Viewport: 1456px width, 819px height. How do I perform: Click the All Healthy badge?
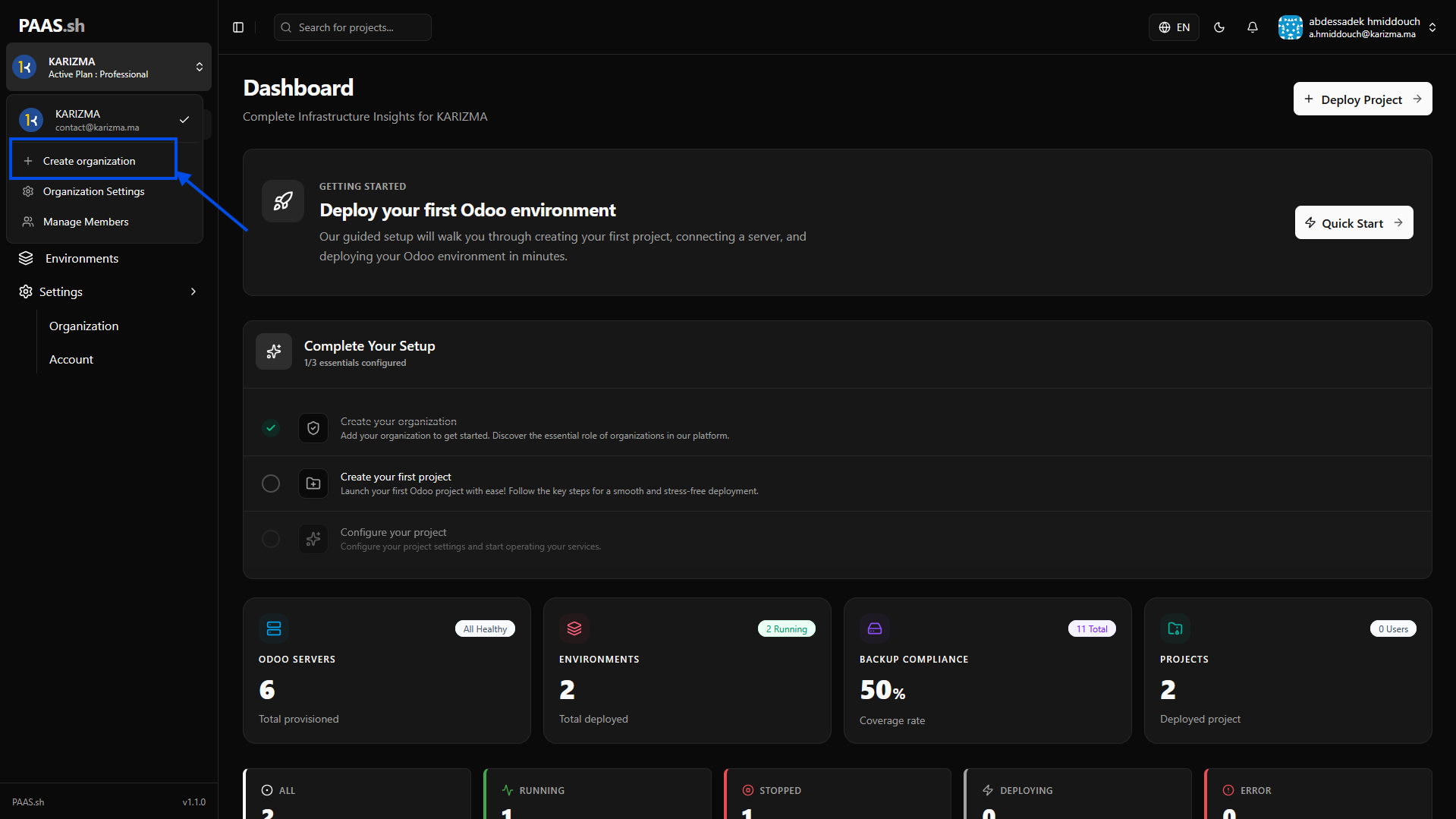(x=485, y=628)
